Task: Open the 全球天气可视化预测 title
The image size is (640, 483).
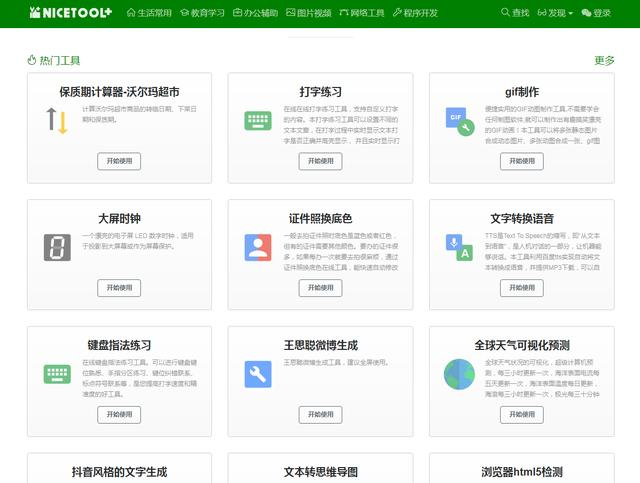Action: [522, 345]
